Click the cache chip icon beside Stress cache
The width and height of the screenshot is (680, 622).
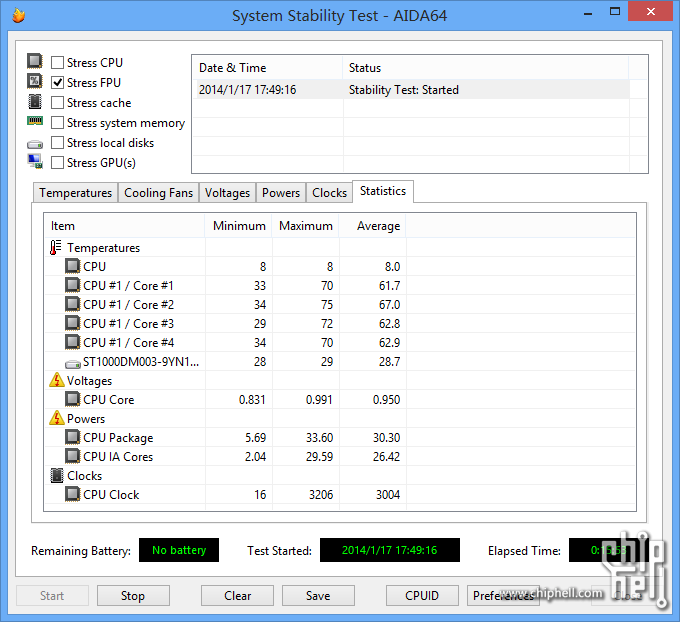click(35, 101)
